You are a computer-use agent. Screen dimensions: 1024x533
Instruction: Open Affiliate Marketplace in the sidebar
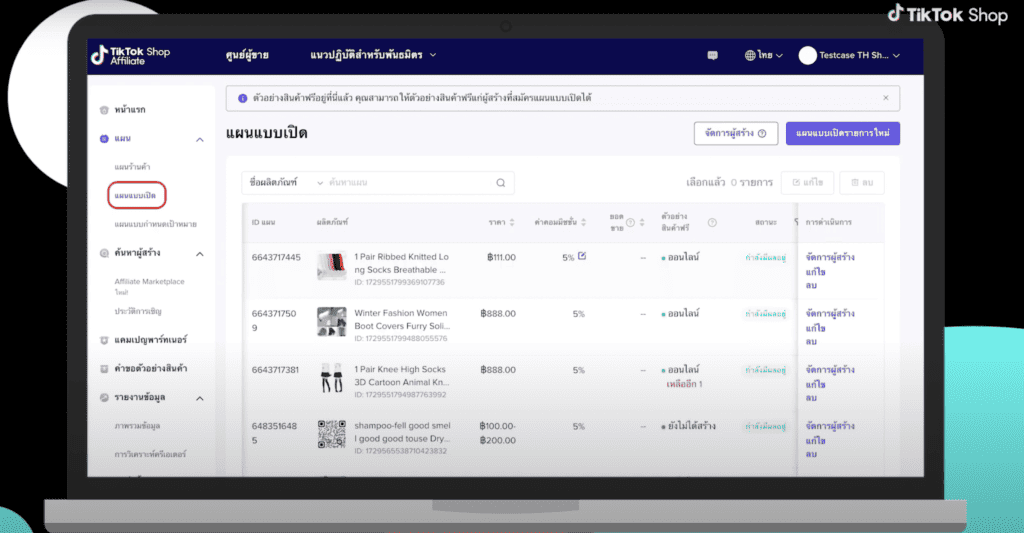(x=150, y=282)
